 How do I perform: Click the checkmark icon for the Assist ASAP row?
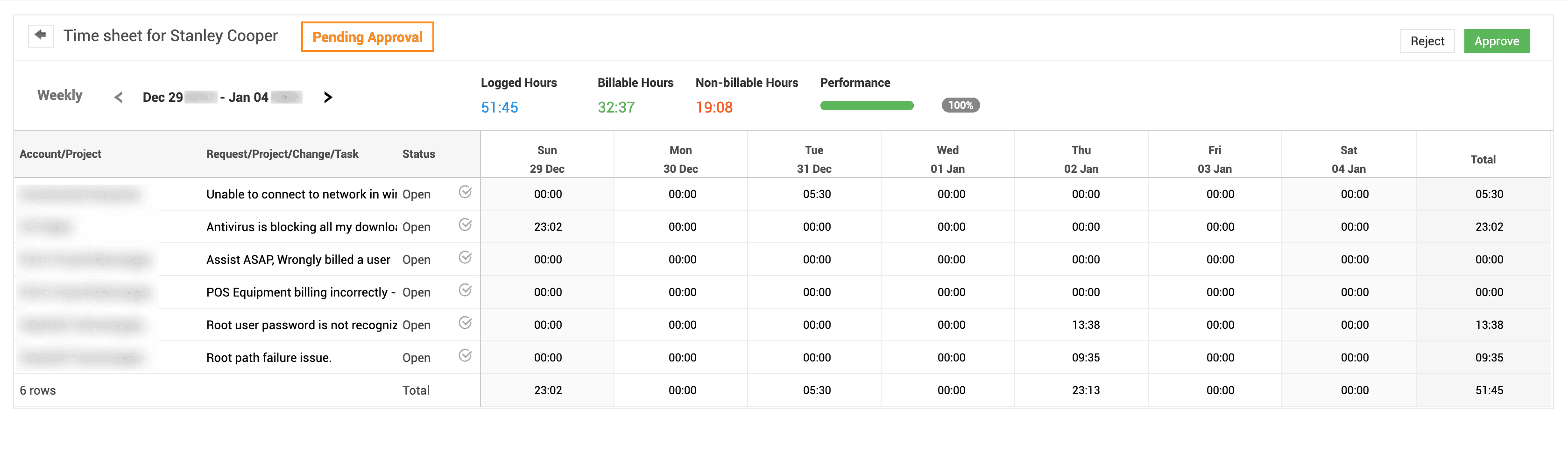[x=465, y=257]
